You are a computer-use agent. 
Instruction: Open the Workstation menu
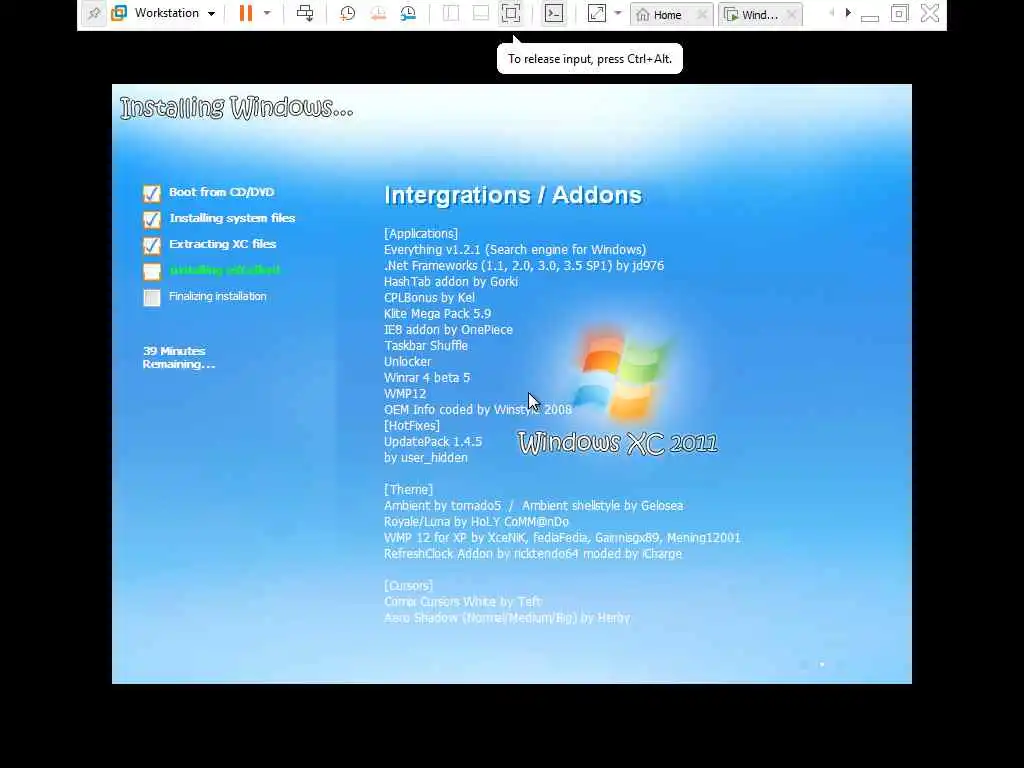(x=174, y=13)
